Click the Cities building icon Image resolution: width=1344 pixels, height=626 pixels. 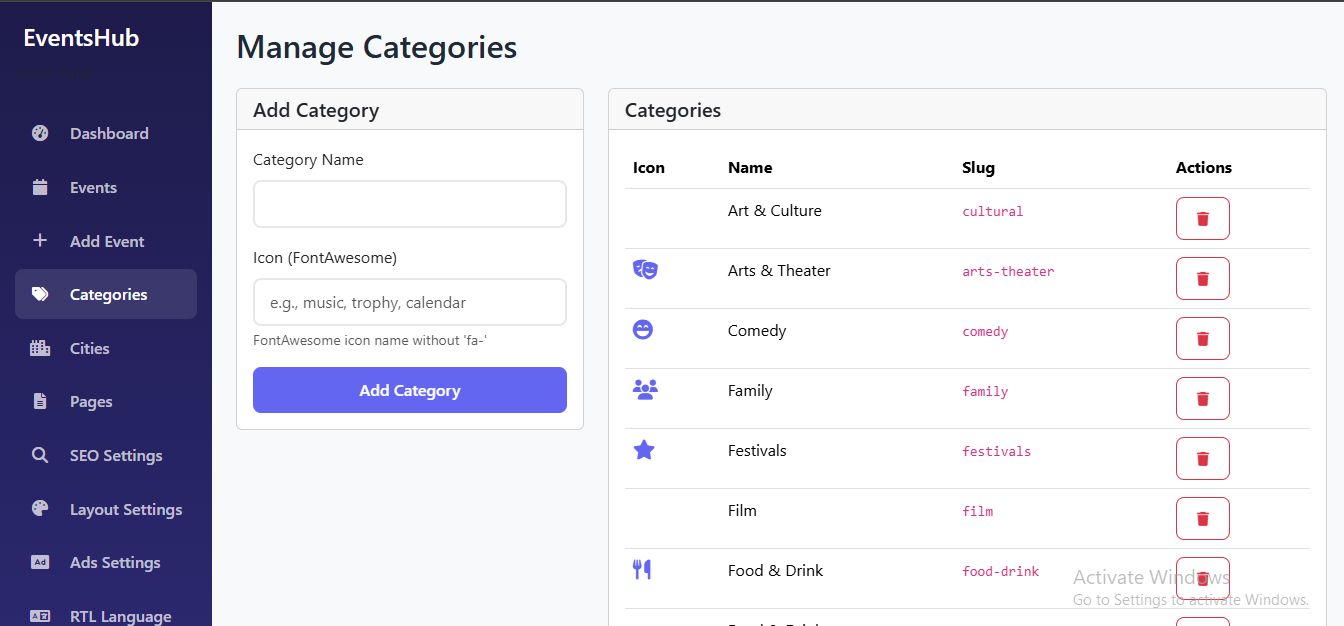40,348
